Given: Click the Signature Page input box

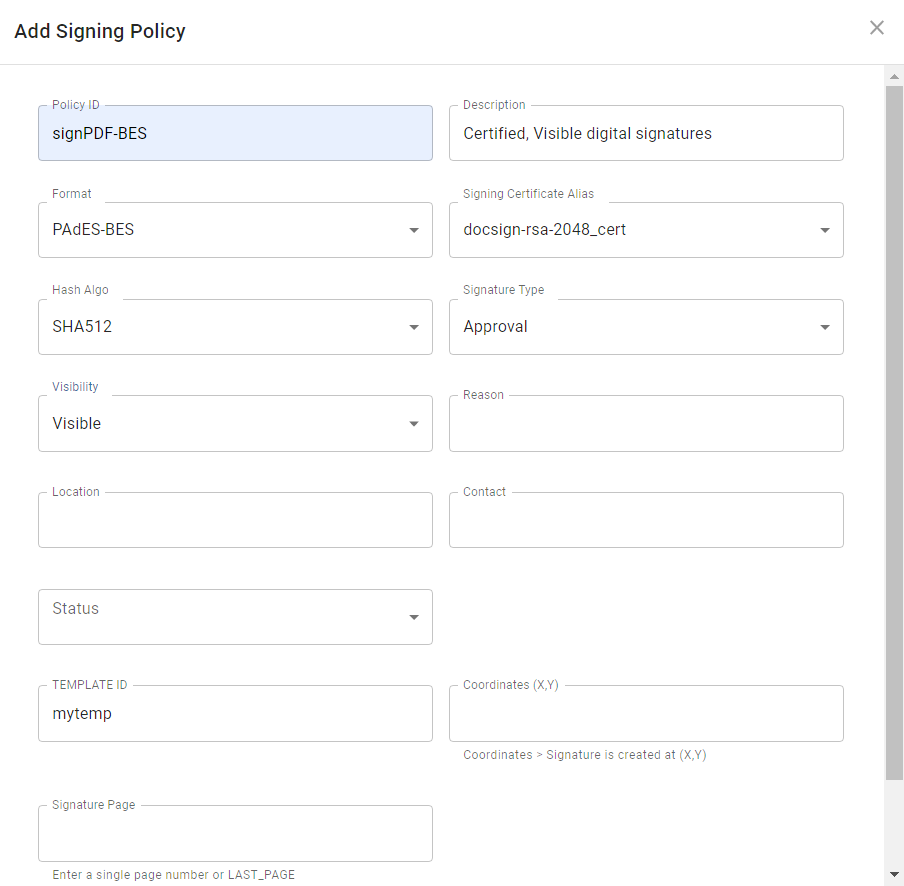Looking at the screenshot, I should 235,833.
